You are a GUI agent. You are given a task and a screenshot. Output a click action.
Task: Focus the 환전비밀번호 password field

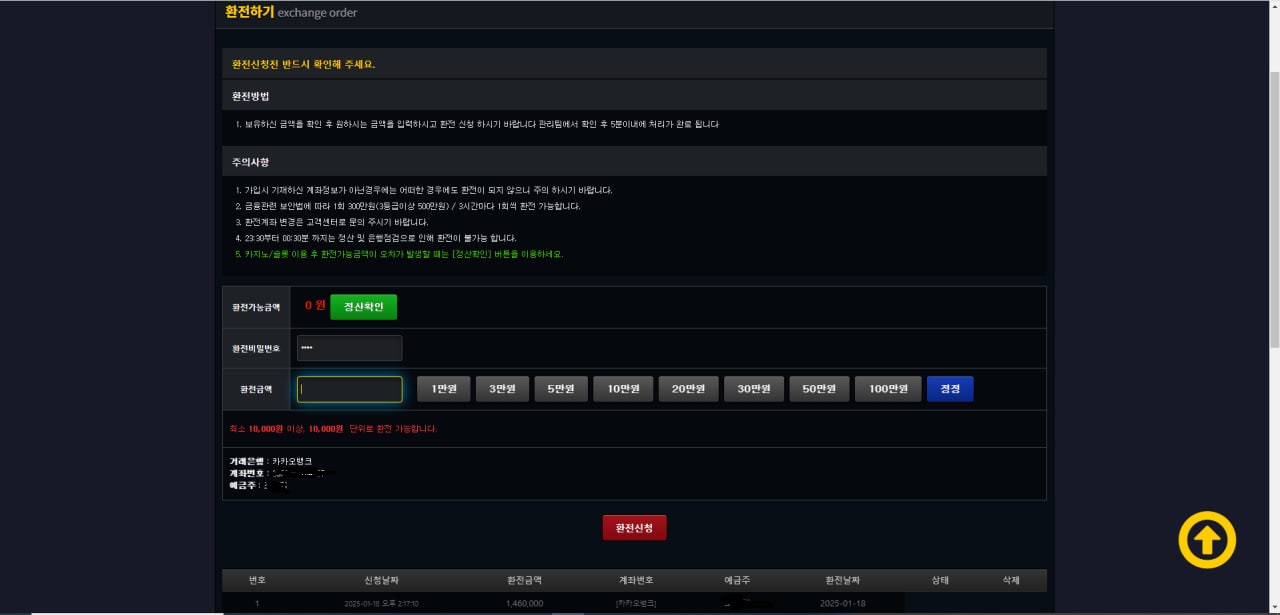[x=349, y=348]
